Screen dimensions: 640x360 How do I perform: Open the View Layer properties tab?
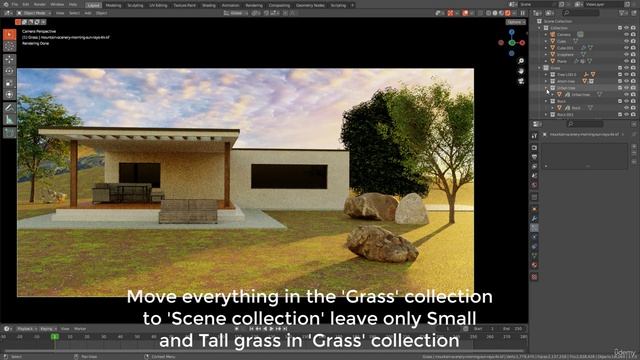[x=534, y=166]
